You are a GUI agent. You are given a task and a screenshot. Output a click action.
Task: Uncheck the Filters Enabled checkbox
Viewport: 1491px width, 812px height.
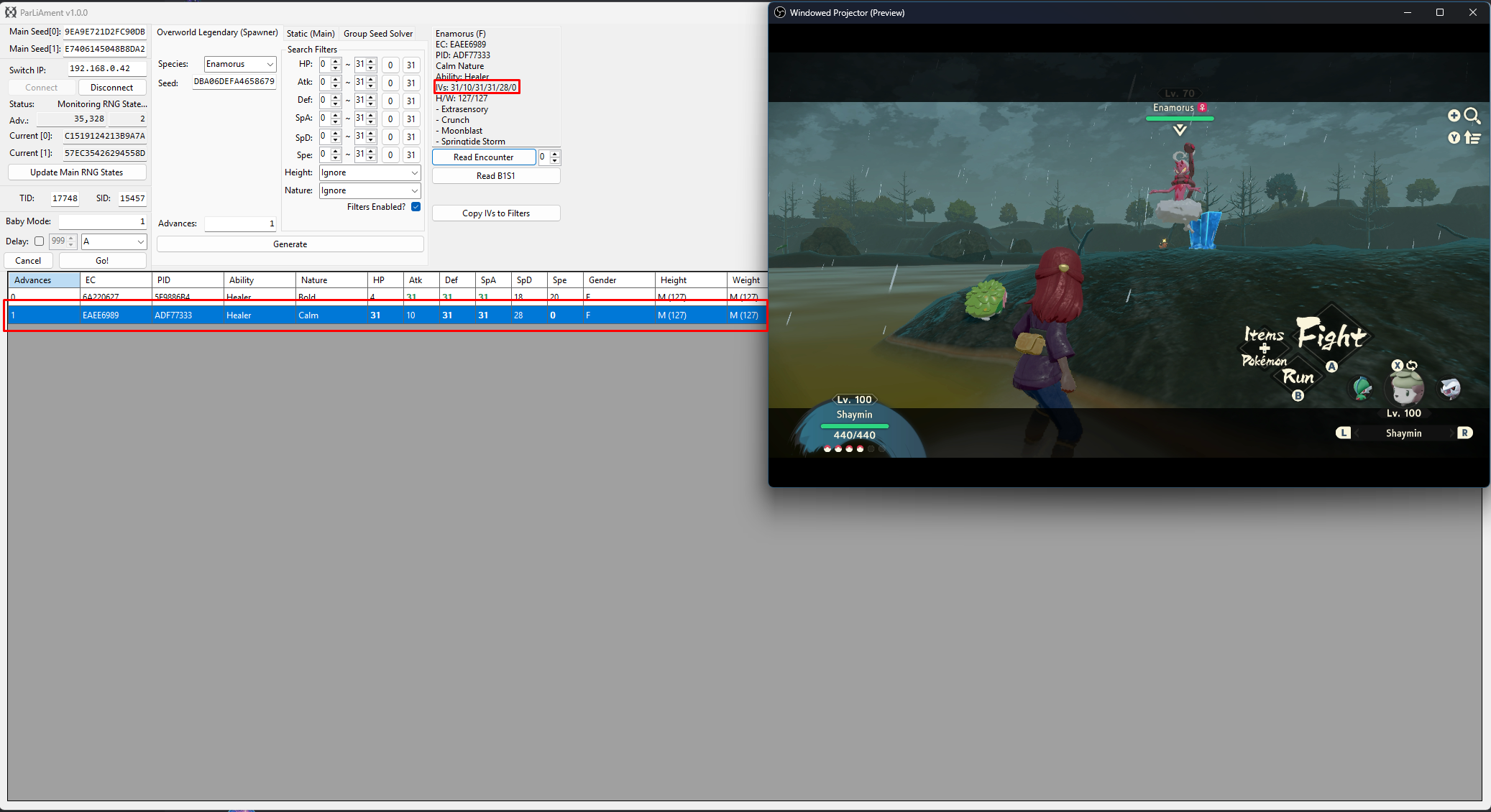pyautogui.click(x=416, y=206)
